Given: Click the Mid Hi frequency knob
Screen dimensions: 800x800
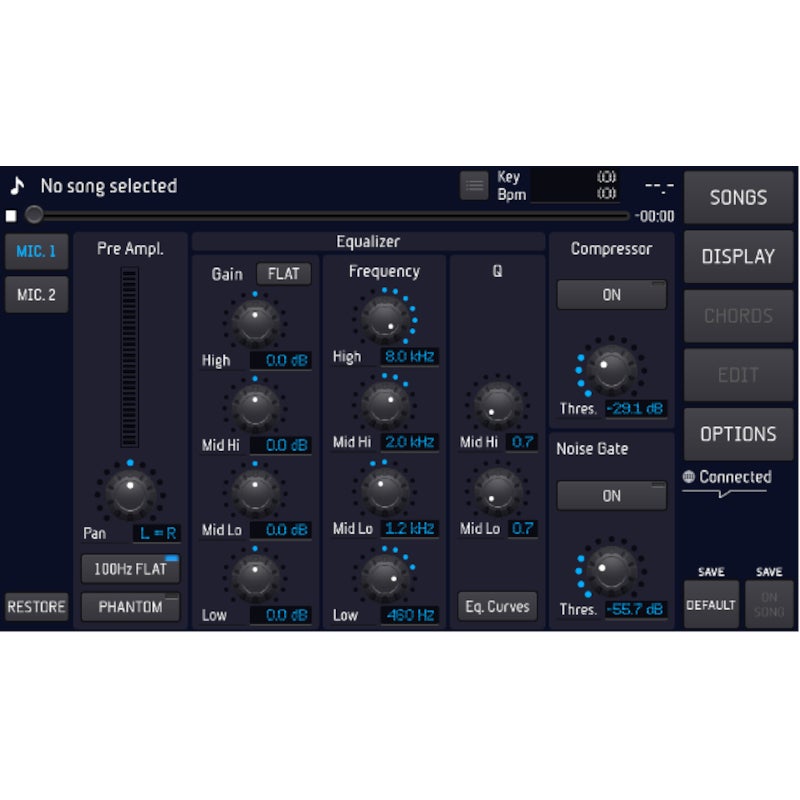Looking at the screenshot, I should 385,405.
